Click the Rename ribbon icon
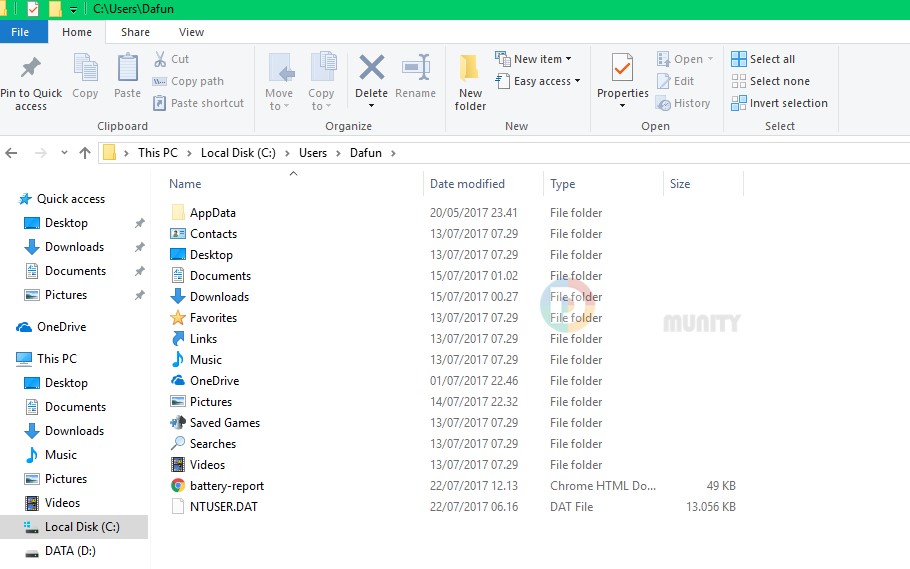Image resolution: width=910 pixels, height=569 pixels. pyautogui.click(x=415, y=70)
